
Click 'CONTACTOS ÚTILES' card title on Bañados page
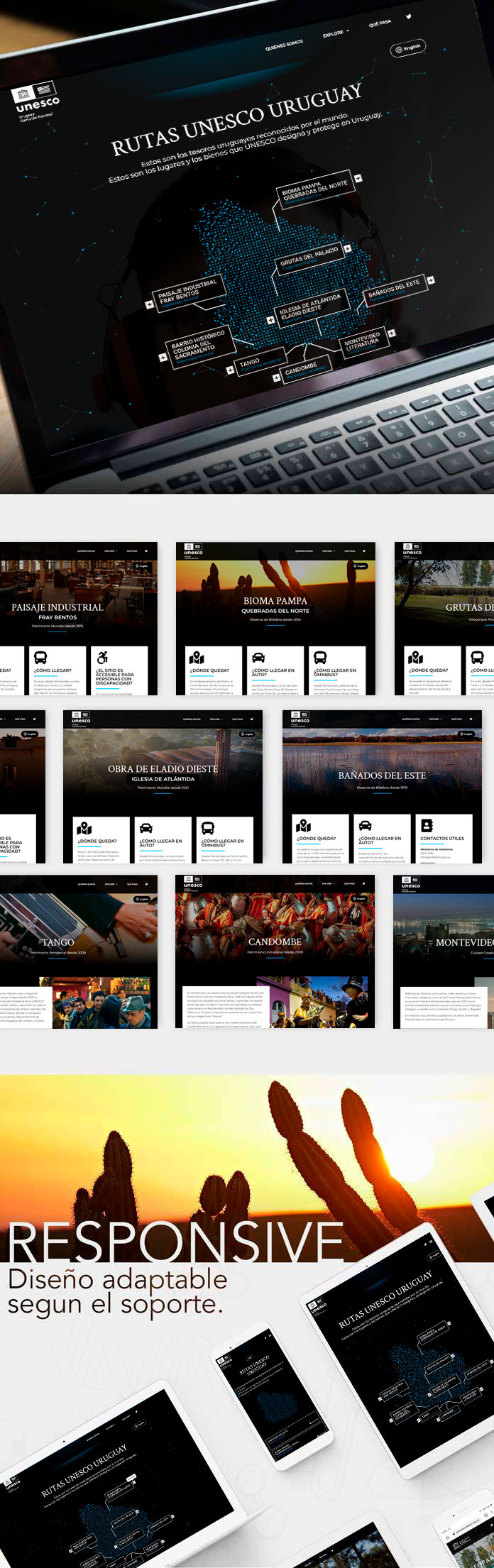442,839
